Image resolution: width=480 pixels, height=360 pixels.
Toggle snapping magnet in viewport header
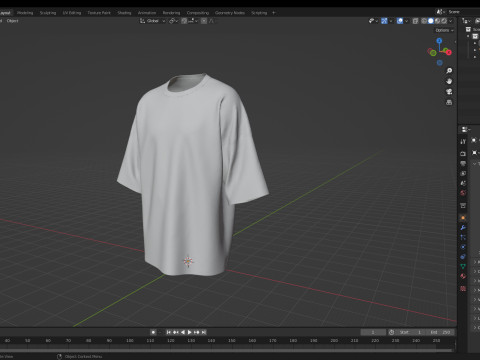[x=184, y=21]
